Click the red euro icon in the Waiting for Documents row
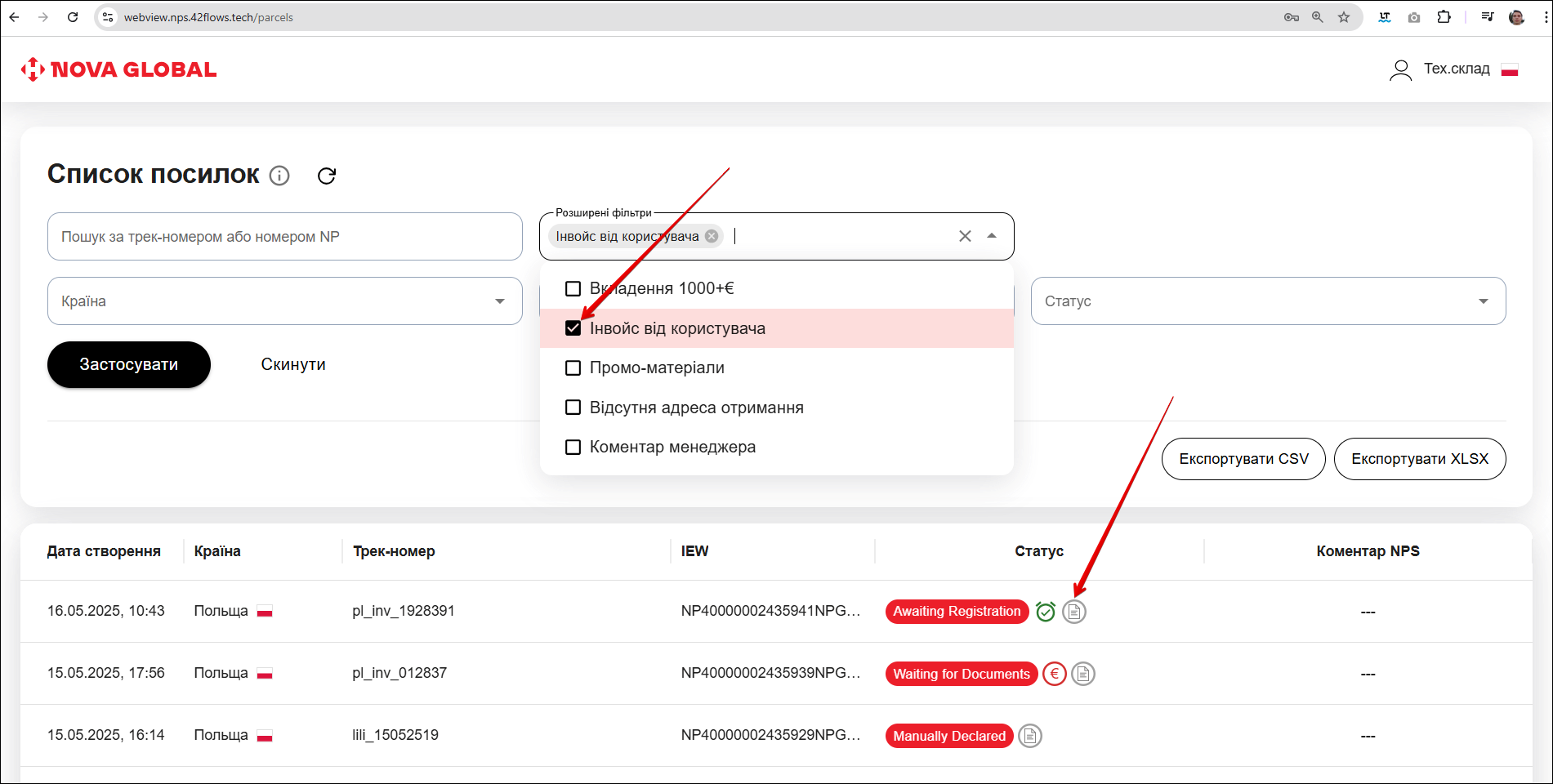This screenshot has height=784, width=1553. 1055,674
